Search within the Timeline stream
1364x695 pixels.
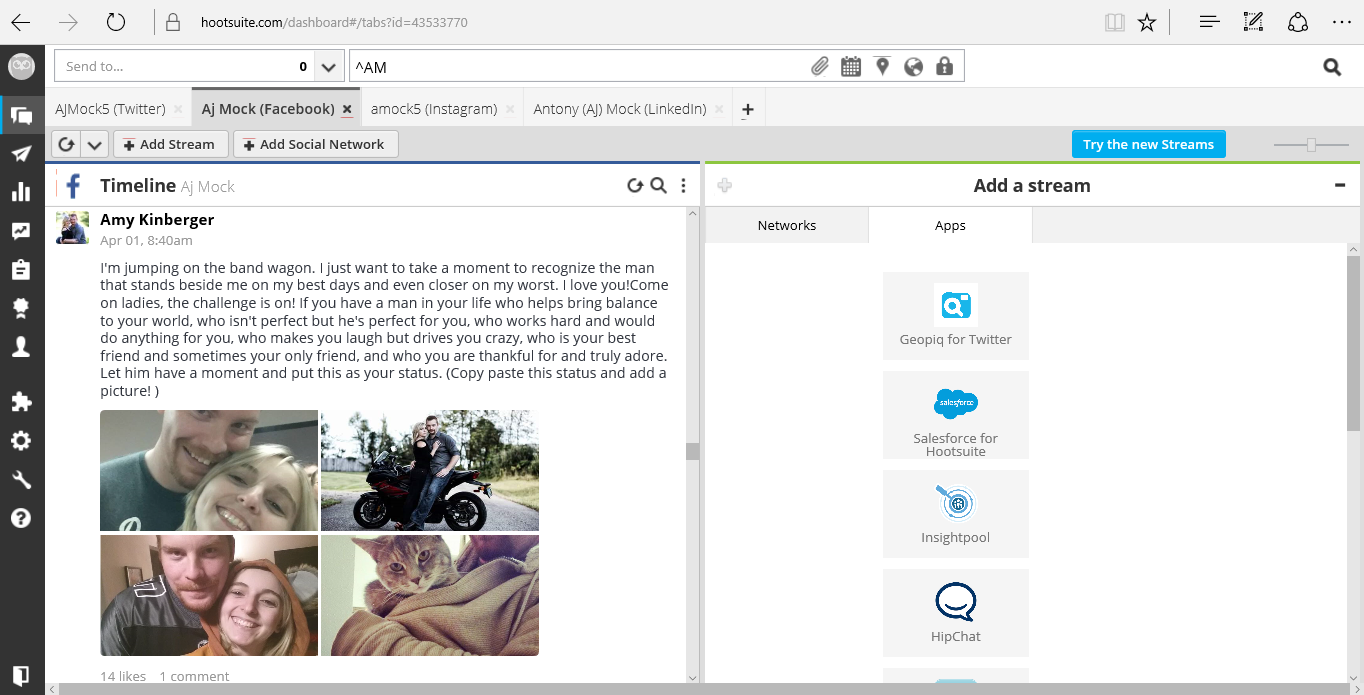[x=658, y=185]
